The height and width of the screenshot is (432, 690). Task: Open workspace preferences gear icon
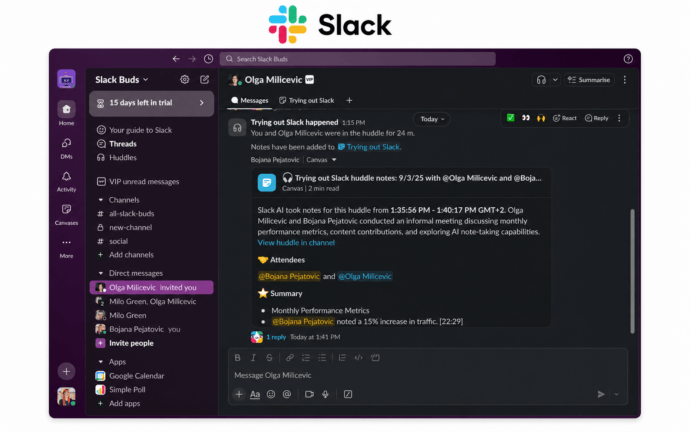pos(184,79)
